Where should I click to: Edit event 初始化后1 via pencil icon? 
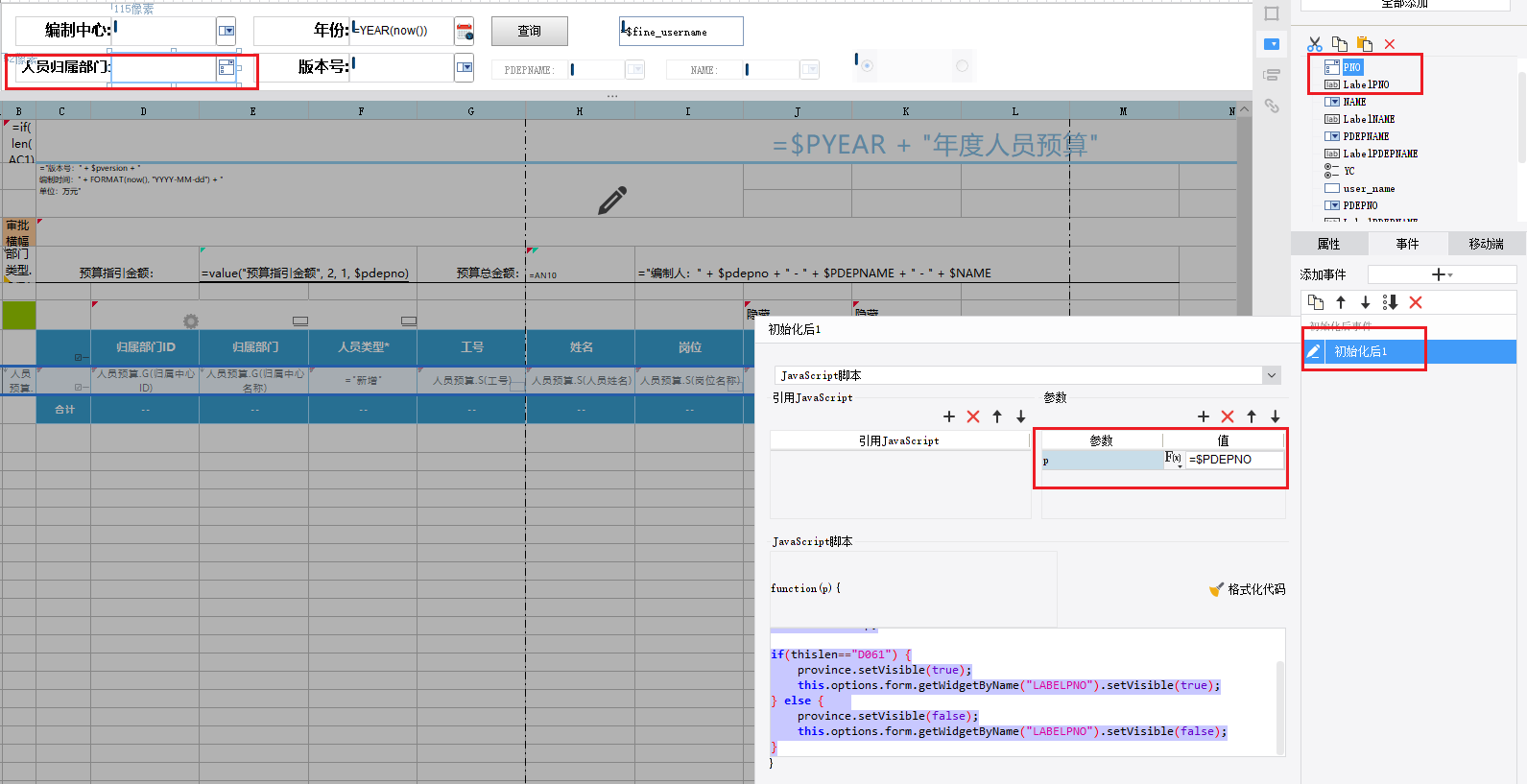1314,351
